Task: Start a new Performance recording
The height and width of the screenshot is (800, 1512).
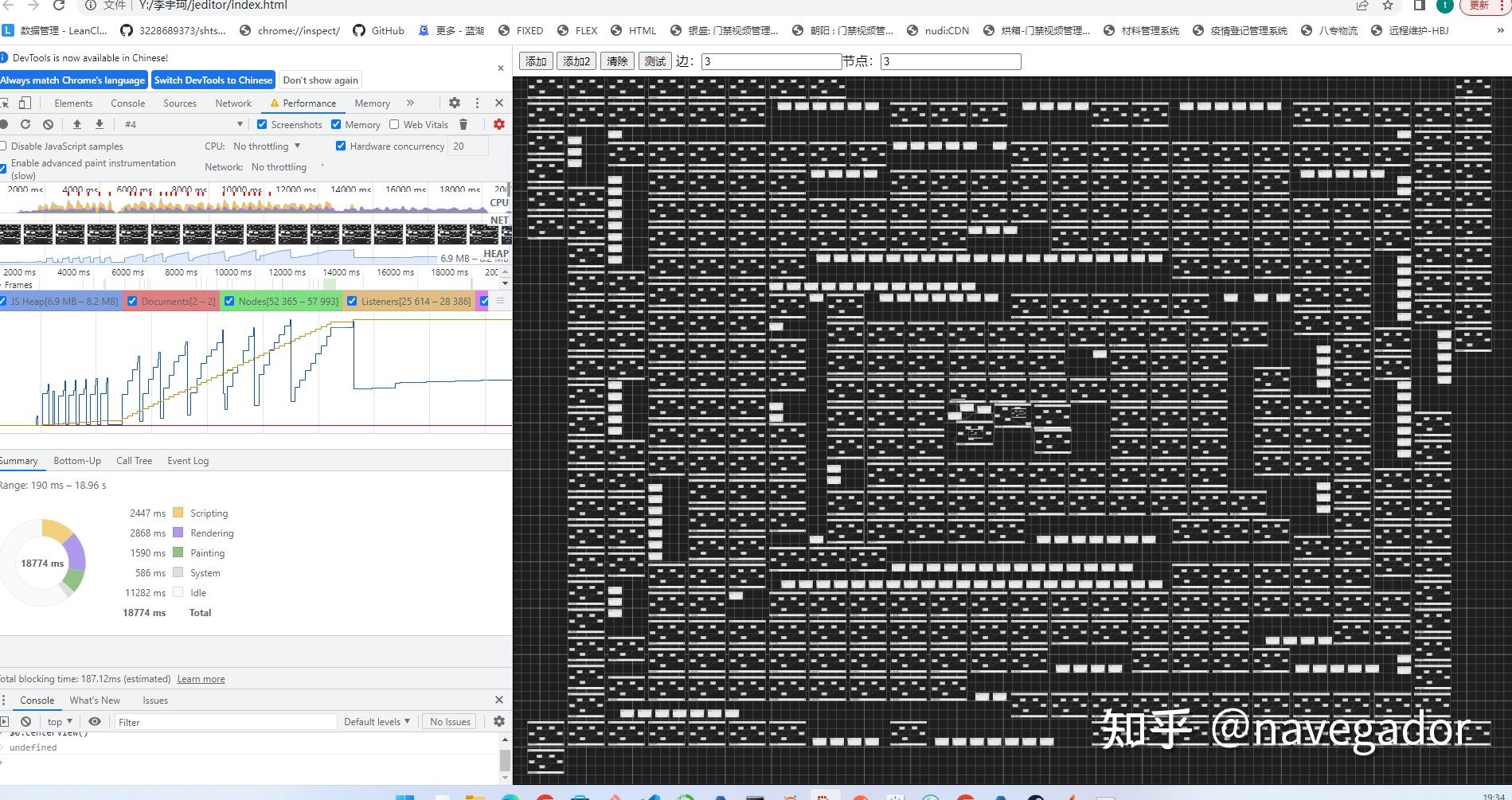Action: [5, 124]
